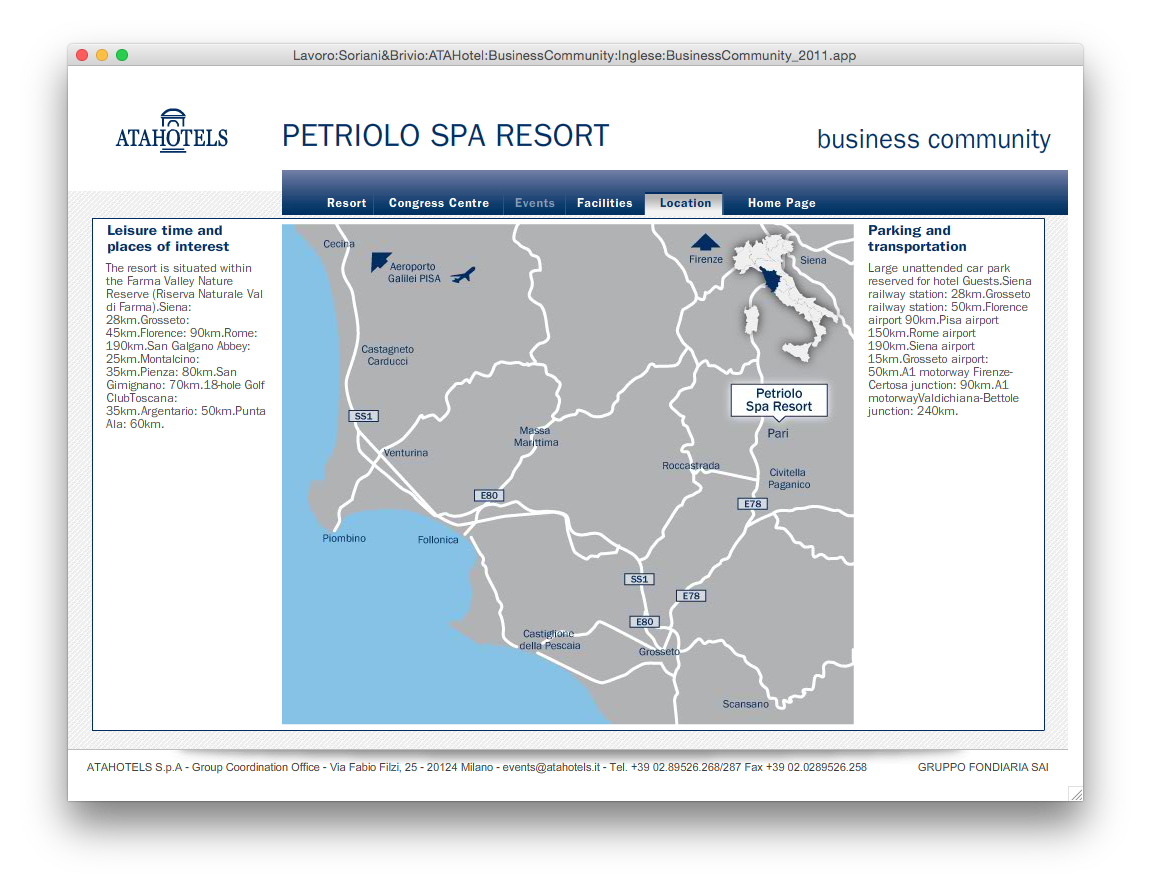Click the Aeroporto Galilei direction arrow marker
Screen dimensions: 1151x893
(380, 261)
